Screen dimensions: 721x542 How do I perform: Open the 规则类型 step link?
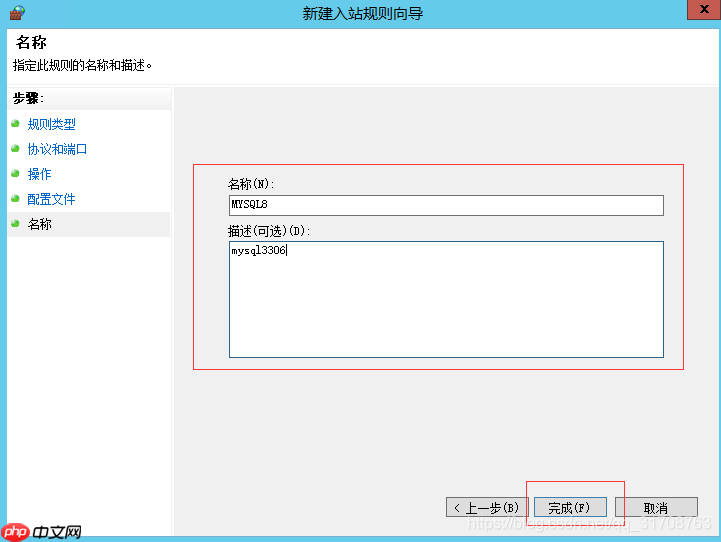(52, 124)
